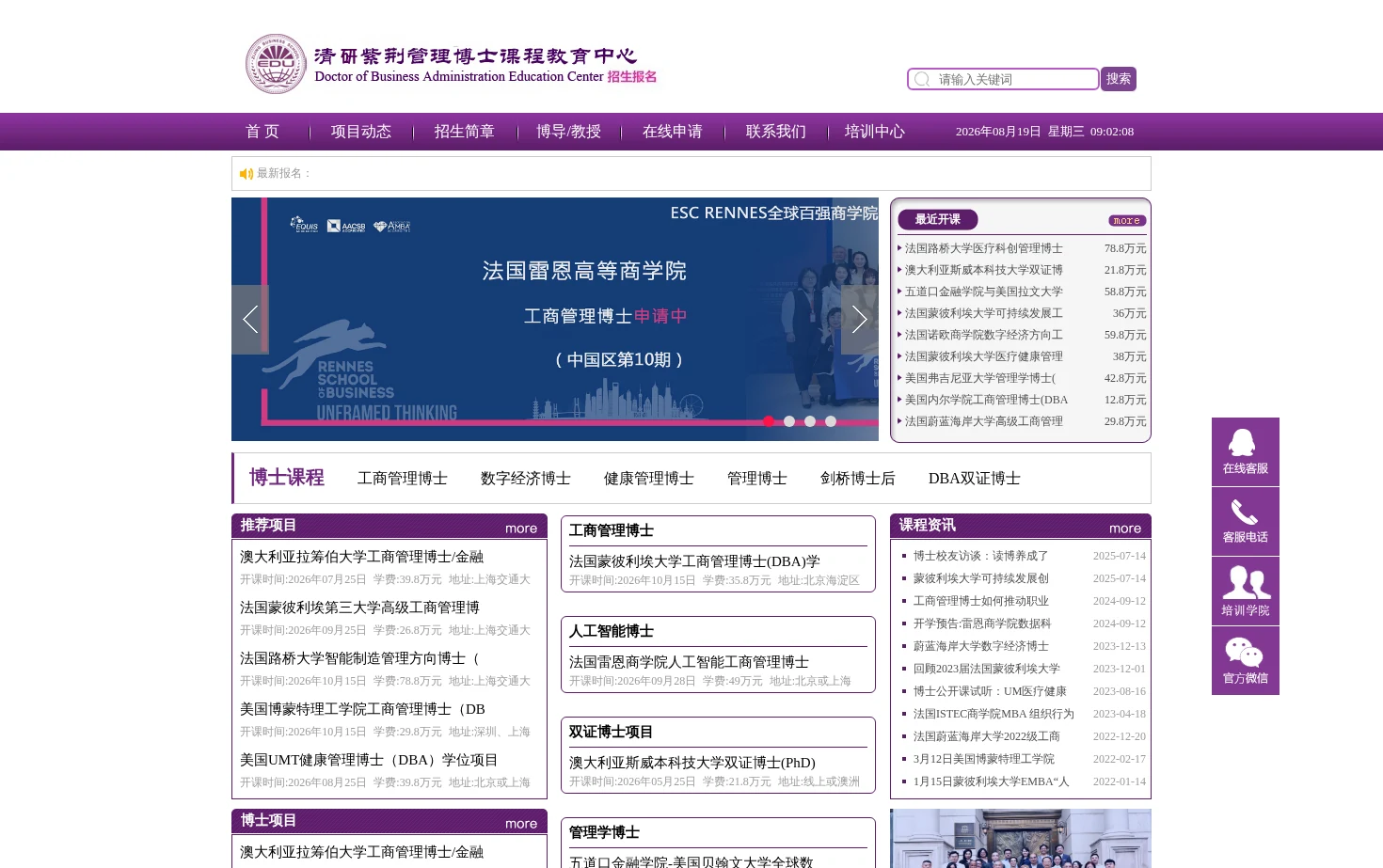The image size is (1383, 868).
Task: Click the 请输入关键词 search input field
Action: 1003,79
